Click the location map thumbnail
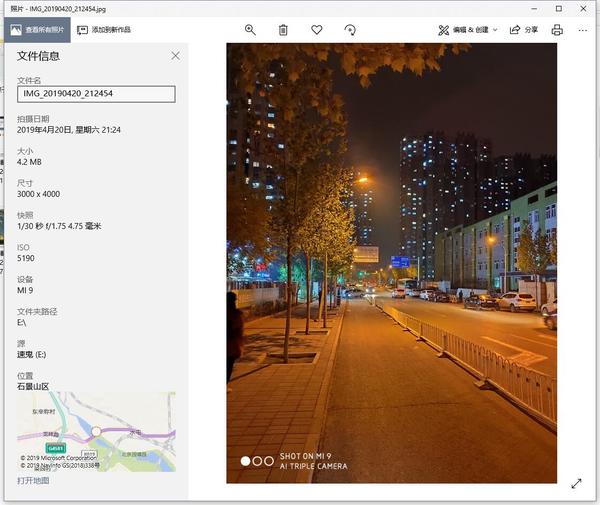This screenshot has height=505, width=600. point(96,432)
